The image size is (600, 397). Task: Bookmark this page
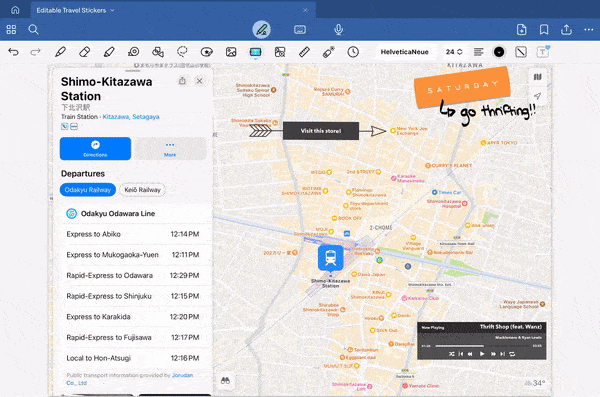(544, 29)
